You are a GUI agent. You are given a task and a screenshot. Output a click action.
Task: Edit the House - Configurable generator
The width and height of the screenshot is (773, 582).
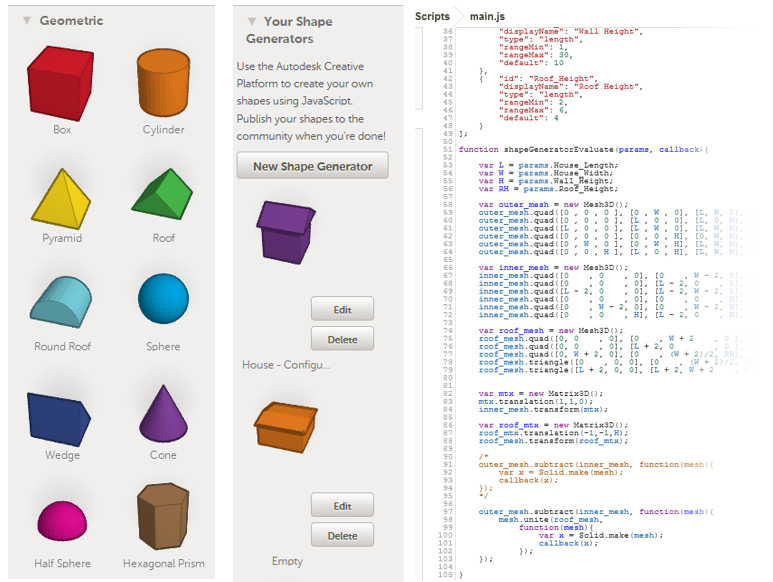(x=342, y=309)
